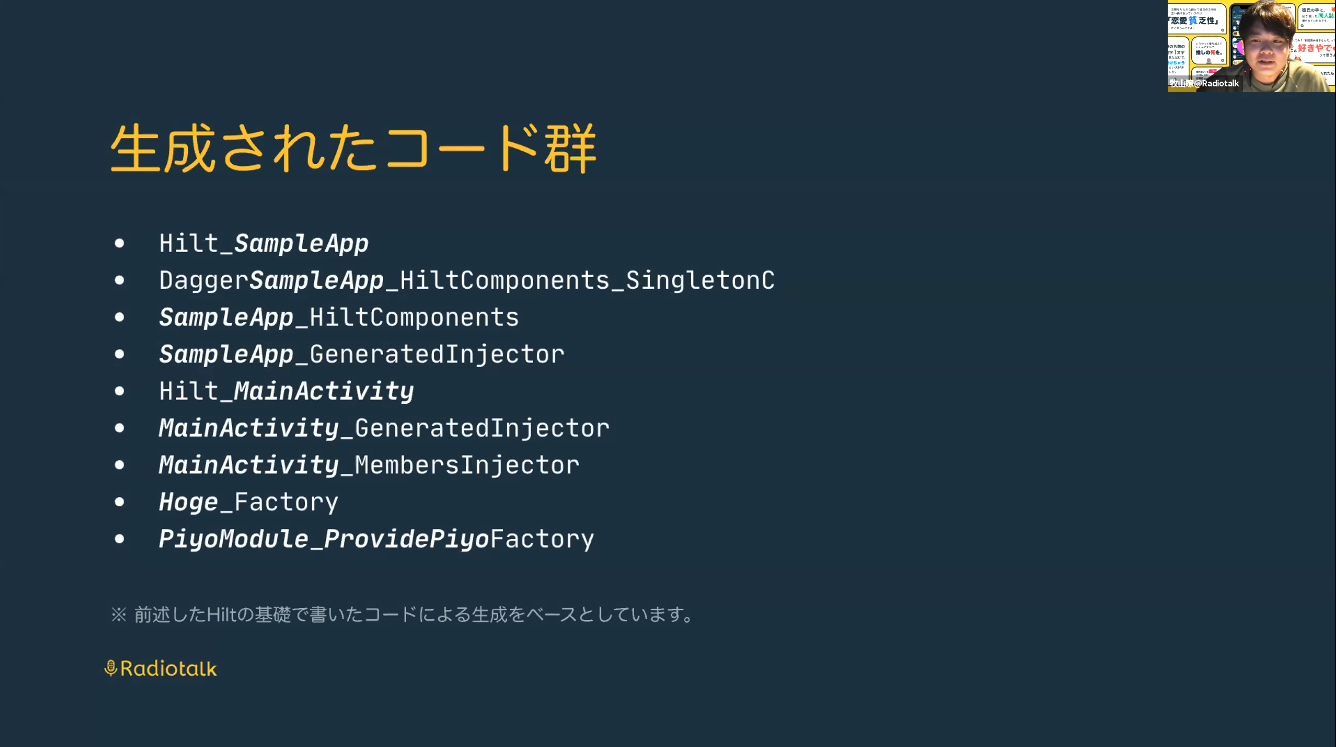Click the bullet dot beside Hilt_SampleApp
Image resolution: width=1336 pixels, height=747 pixels.
point(120,243)
